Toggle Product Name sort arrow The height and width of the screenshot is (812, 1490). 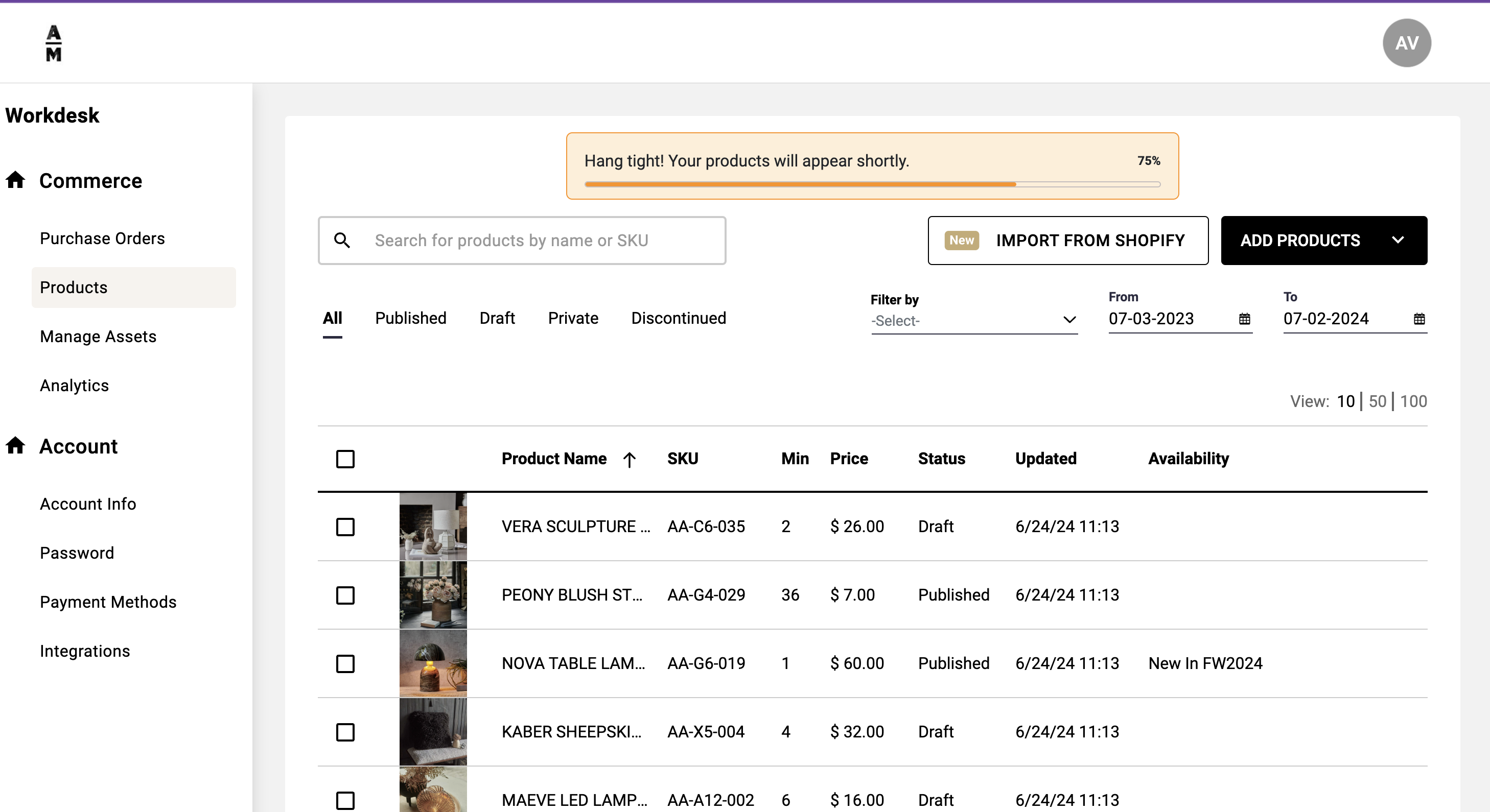coord(630,460)
